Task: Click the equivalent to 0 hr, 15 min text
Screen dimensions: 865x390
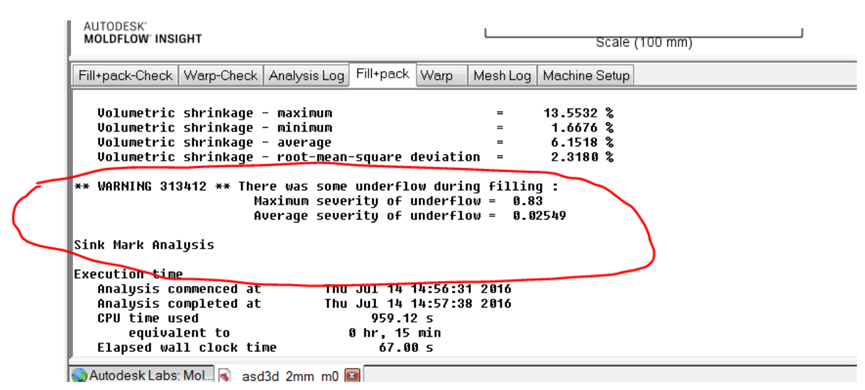Action: point(285,333)
